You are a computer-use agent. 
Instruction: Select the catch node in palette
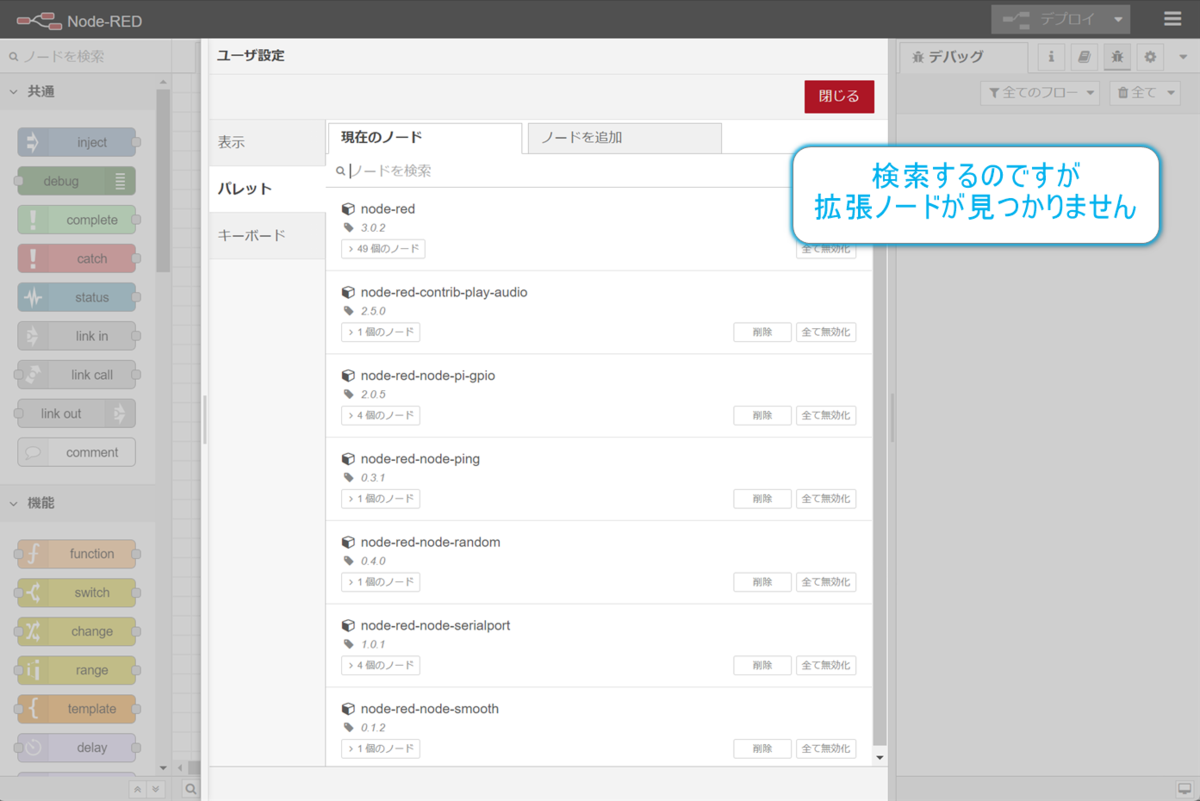click(77, 258)
